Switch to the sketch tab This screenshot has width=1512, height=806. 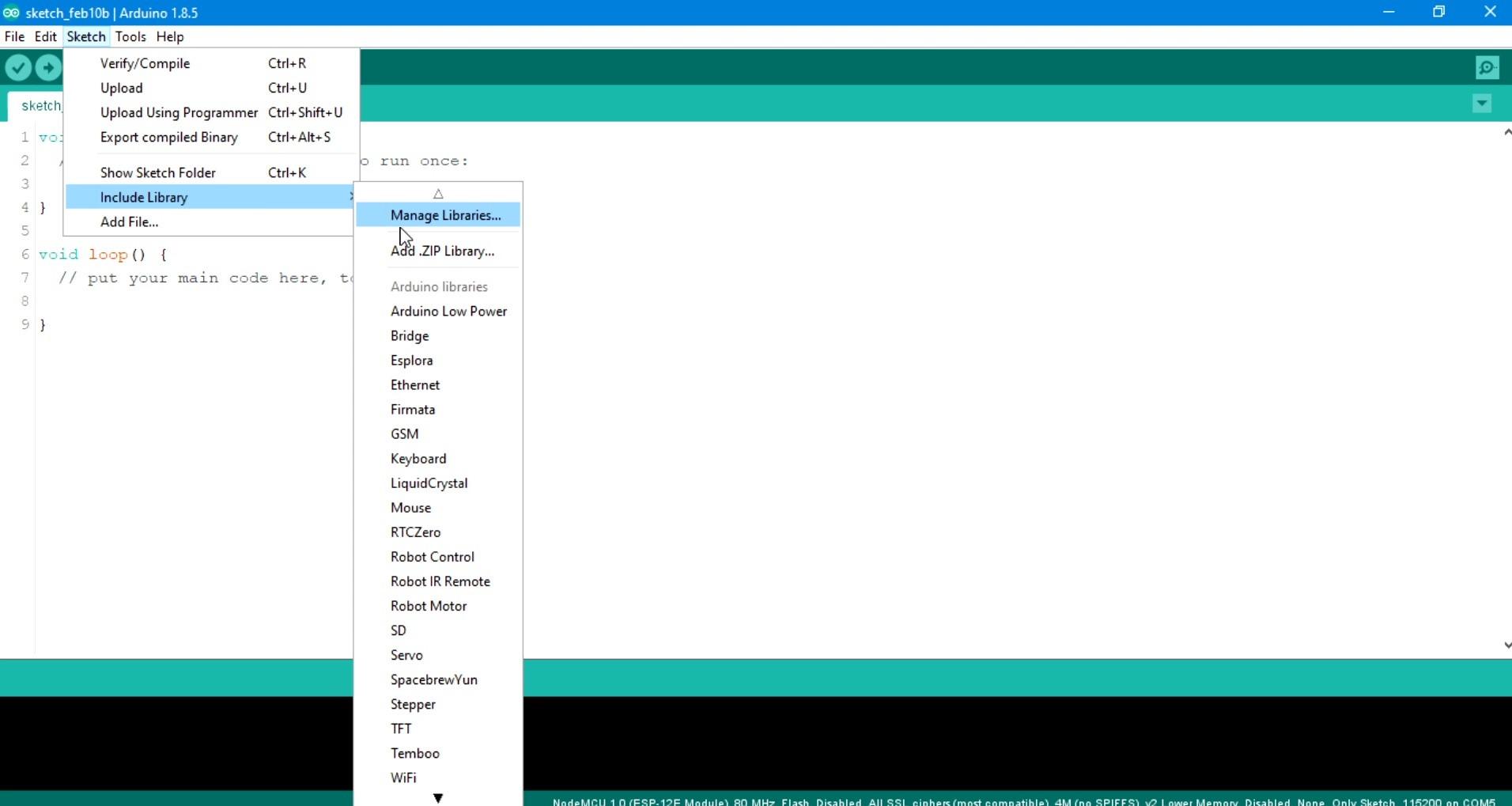(36, 105)
